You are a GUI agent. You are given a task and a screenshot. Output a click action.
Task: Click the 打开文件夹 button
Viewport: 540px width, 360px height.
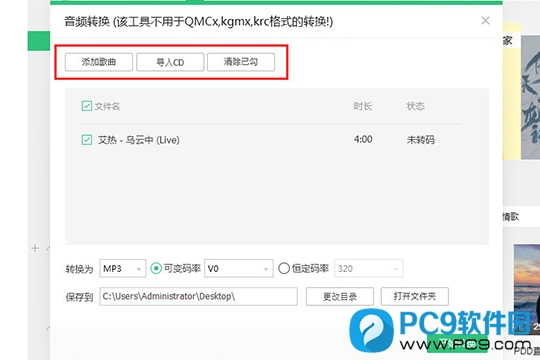pos(415,296)
